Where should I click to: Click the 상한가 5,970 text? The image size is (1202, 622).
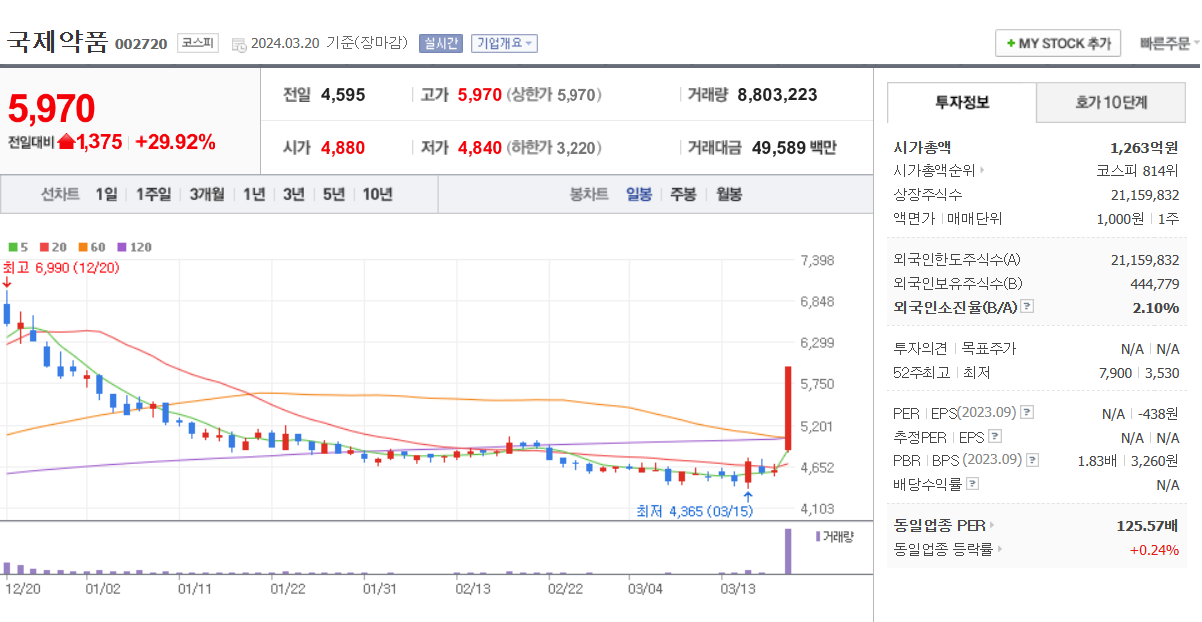tap(555, 95)
